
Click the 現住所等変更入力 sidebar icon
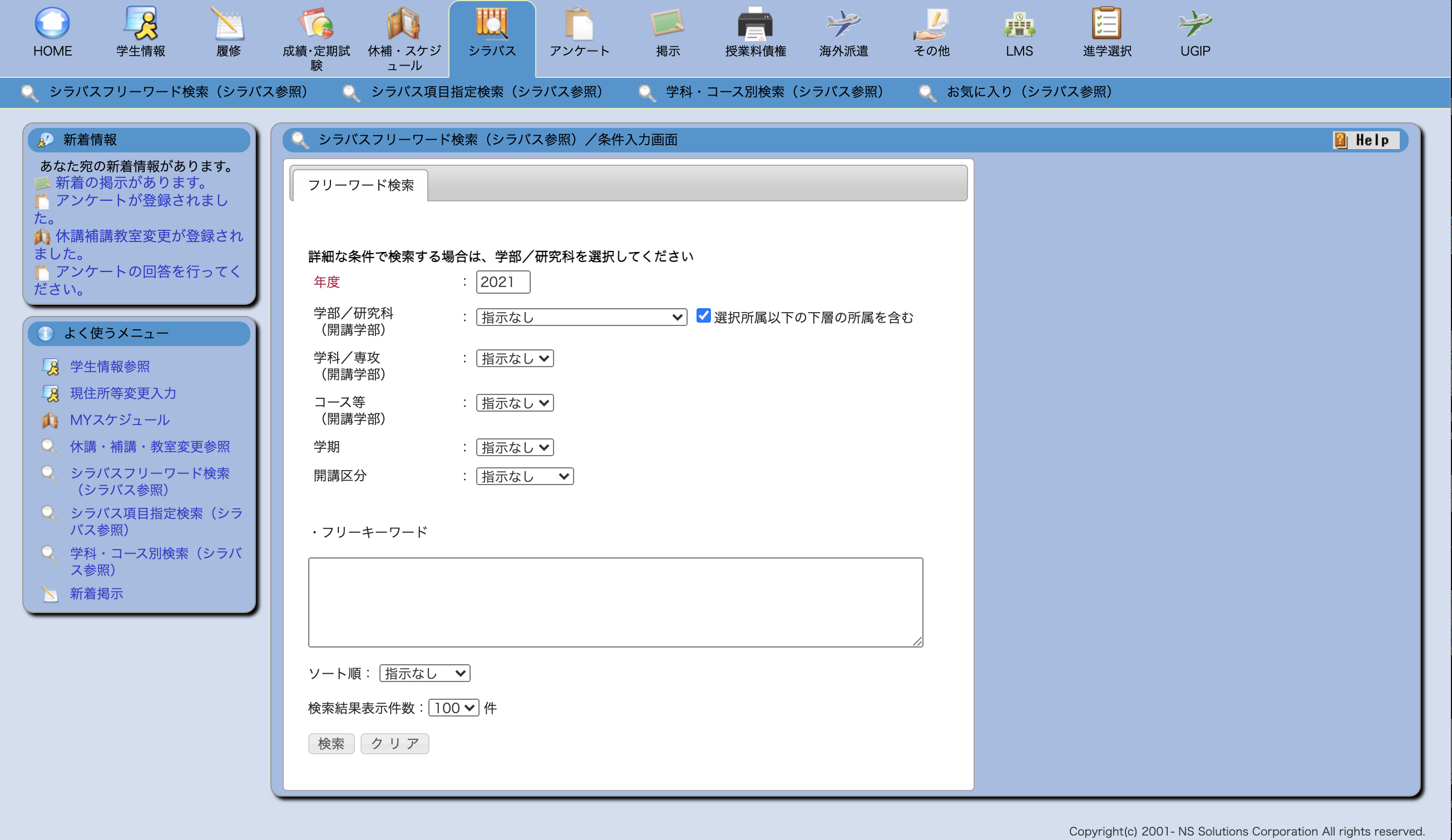(x=50, y=393)
